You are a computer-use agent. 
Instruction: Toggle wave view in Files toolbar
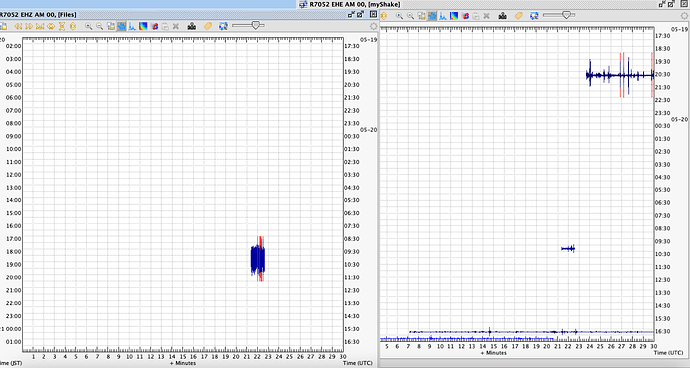click(x=121, y=26)
